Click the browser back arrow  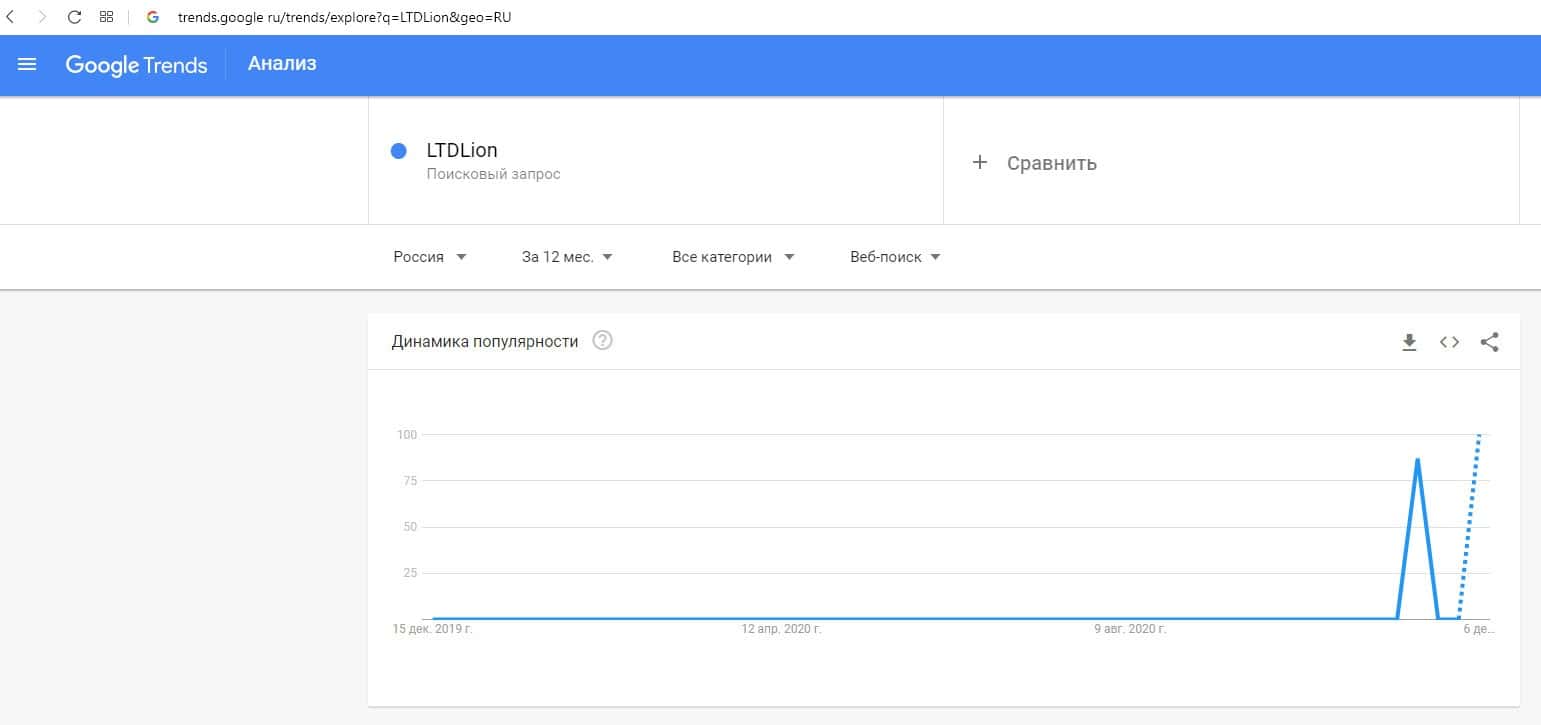(11, 17)
